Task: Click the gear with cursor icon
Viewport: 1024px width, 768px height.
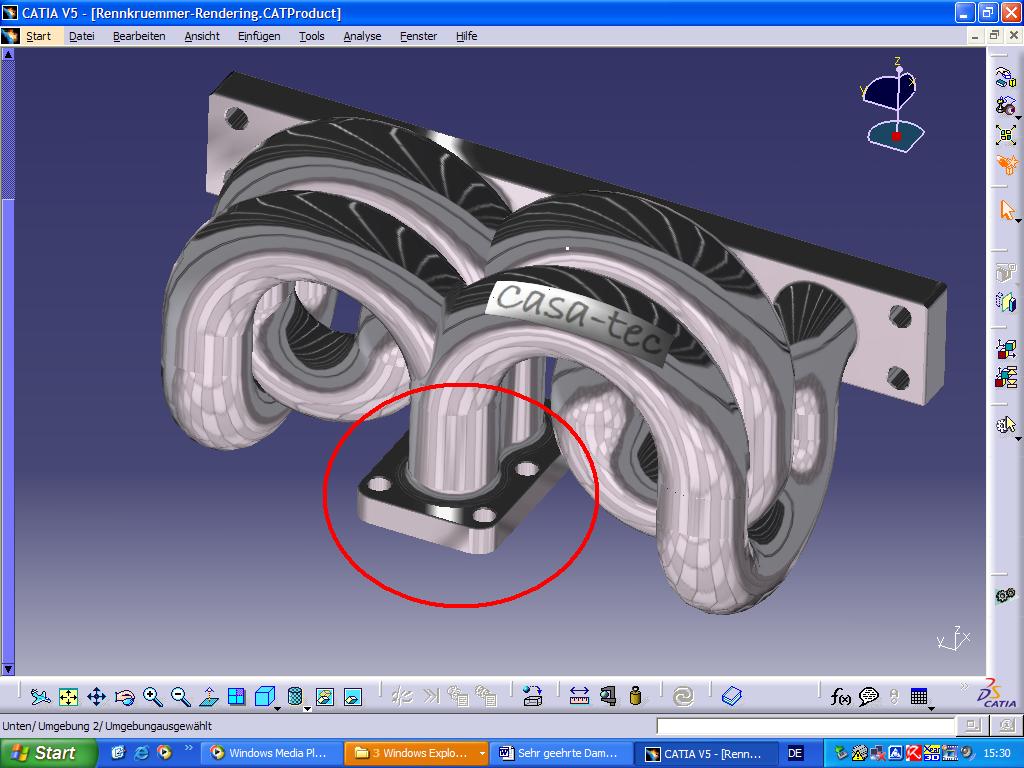Action: [x=1006, y=425]
